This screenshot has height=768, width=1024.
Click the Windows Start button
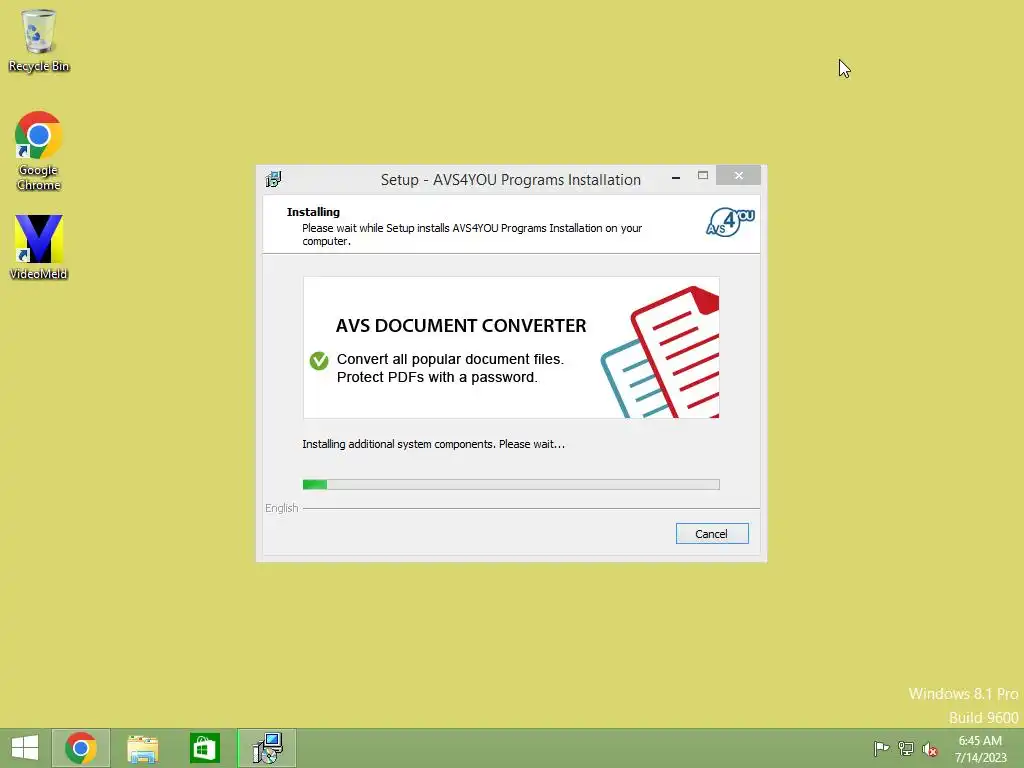coord(25,748)
